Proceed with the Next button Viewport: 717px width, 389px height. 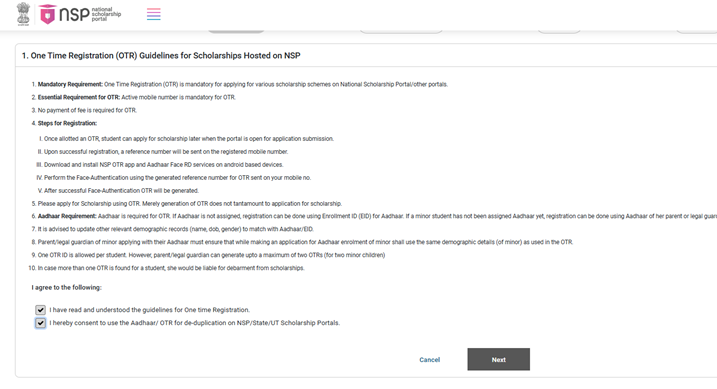tap(498, 359)
